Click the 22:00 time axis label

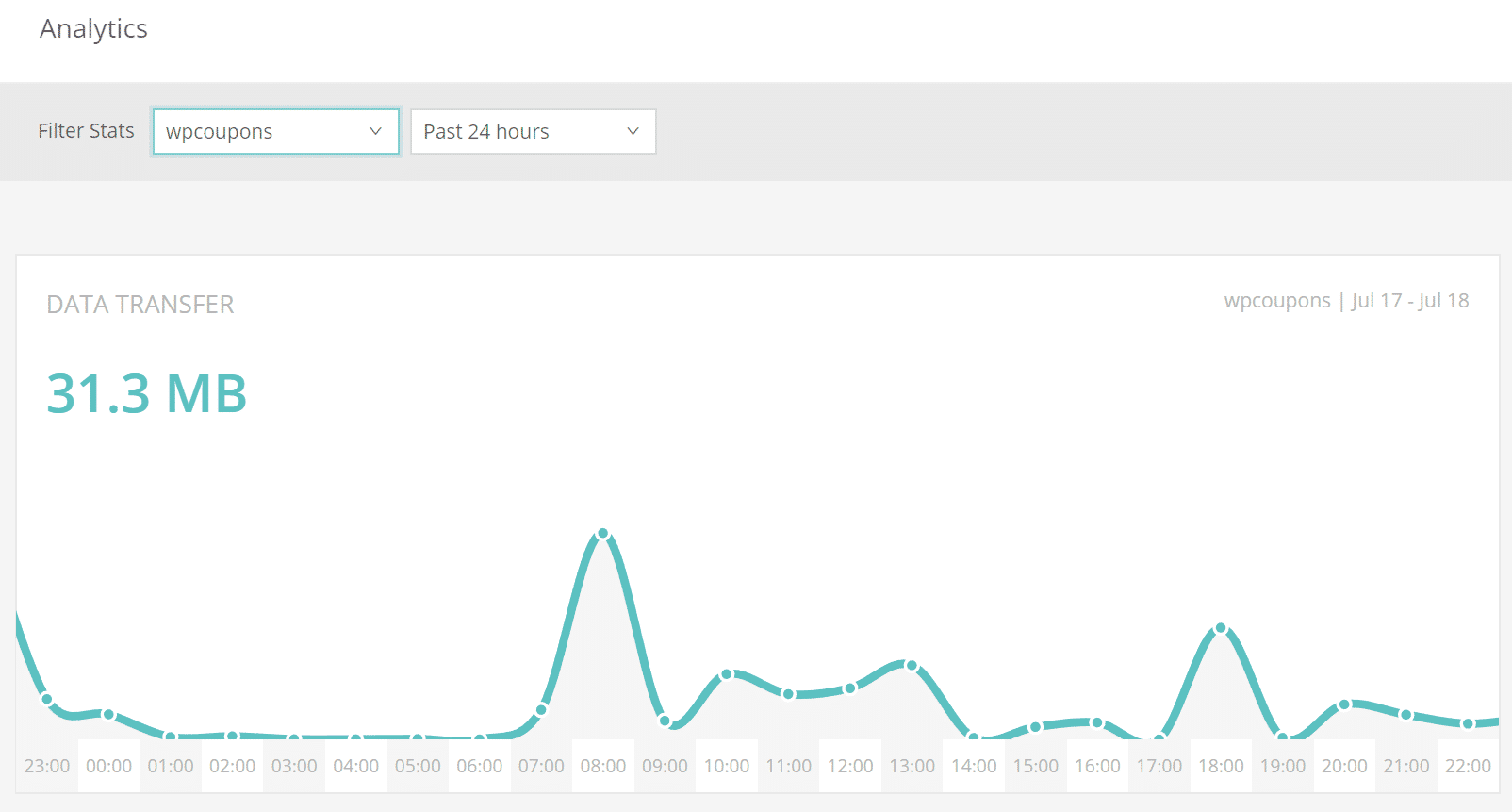coord(1468,766)
